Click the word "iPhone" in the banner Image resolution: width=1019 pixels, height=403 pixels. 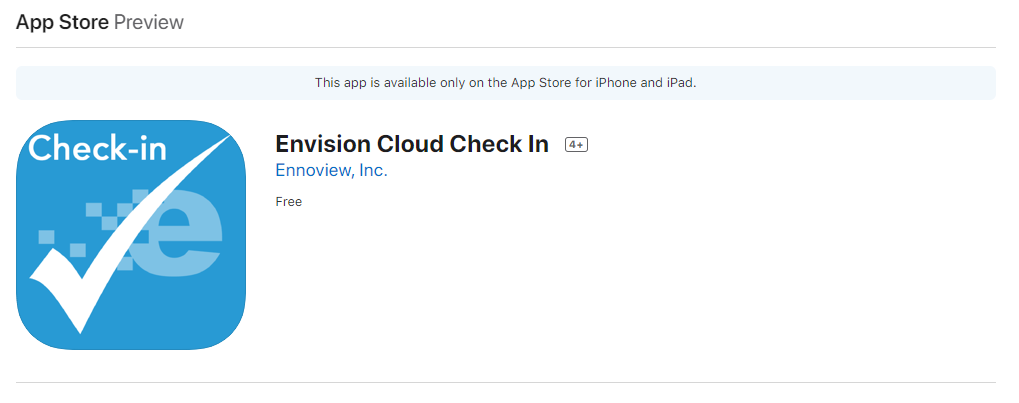point(615,83)
